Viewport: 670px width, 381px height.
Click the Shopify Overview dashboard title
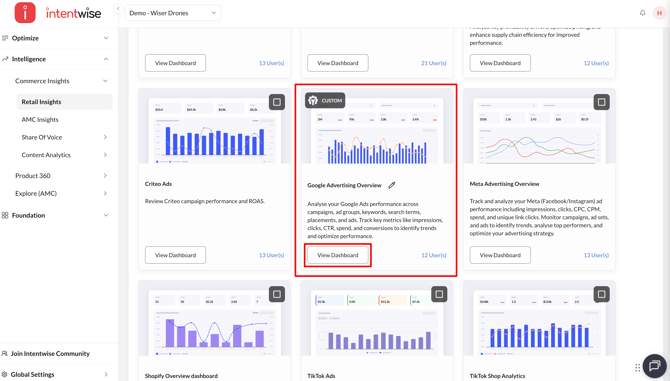[x=181, y=376]
